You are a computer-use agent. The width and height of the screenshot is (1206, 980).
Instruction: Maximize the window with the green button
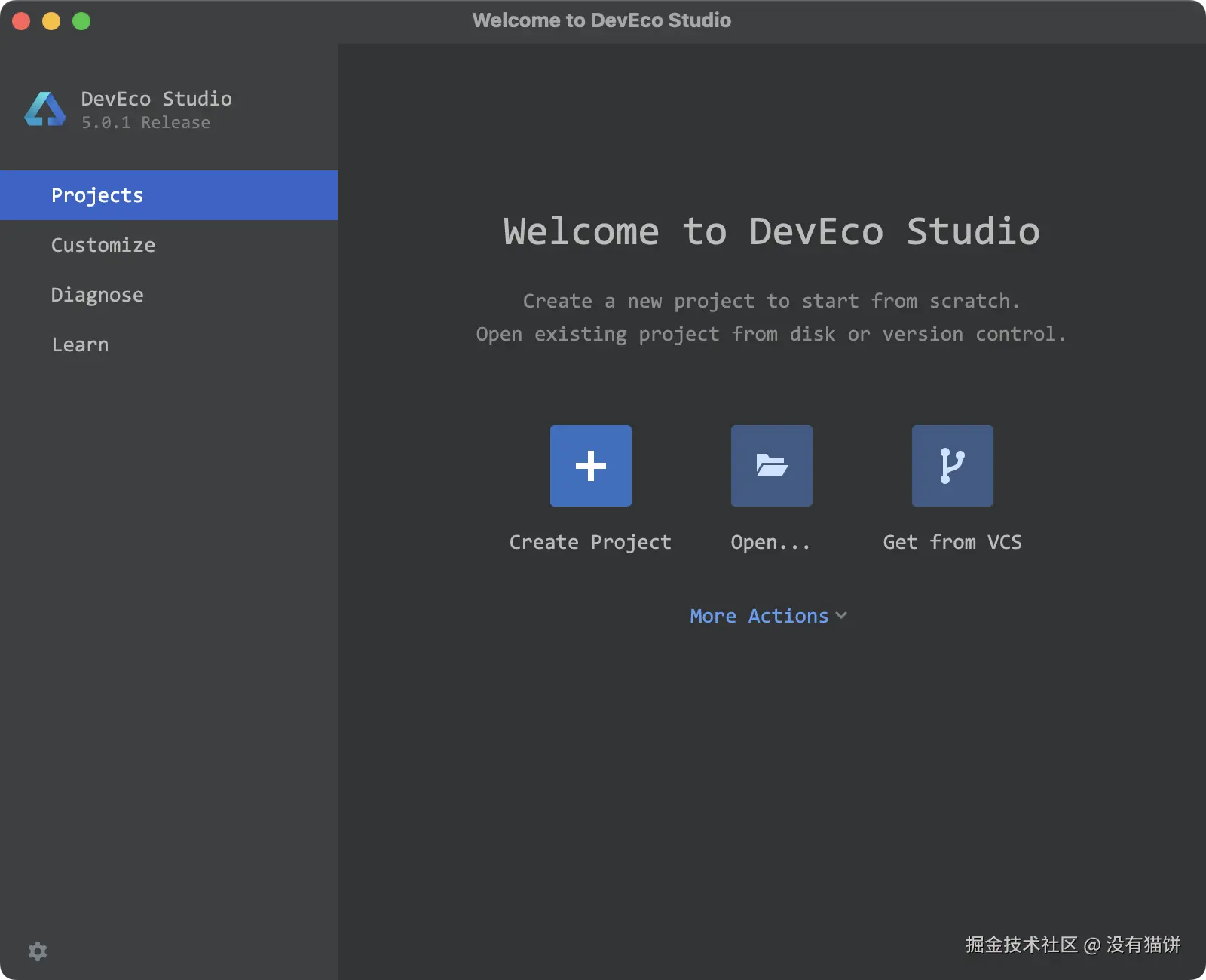(81, 21)
